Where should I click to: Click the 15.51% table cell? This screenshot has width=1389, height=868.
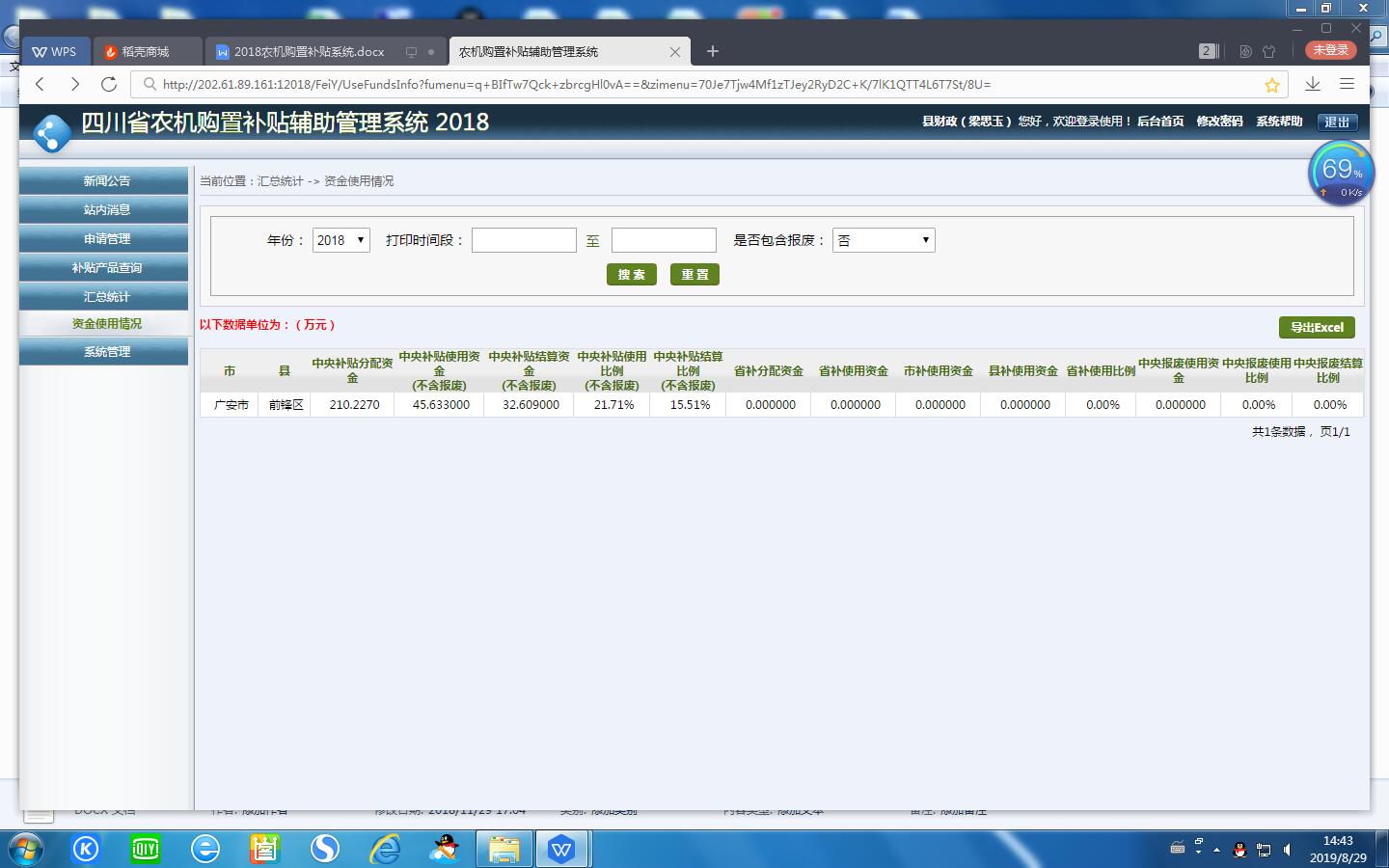[x=690, y=405]
